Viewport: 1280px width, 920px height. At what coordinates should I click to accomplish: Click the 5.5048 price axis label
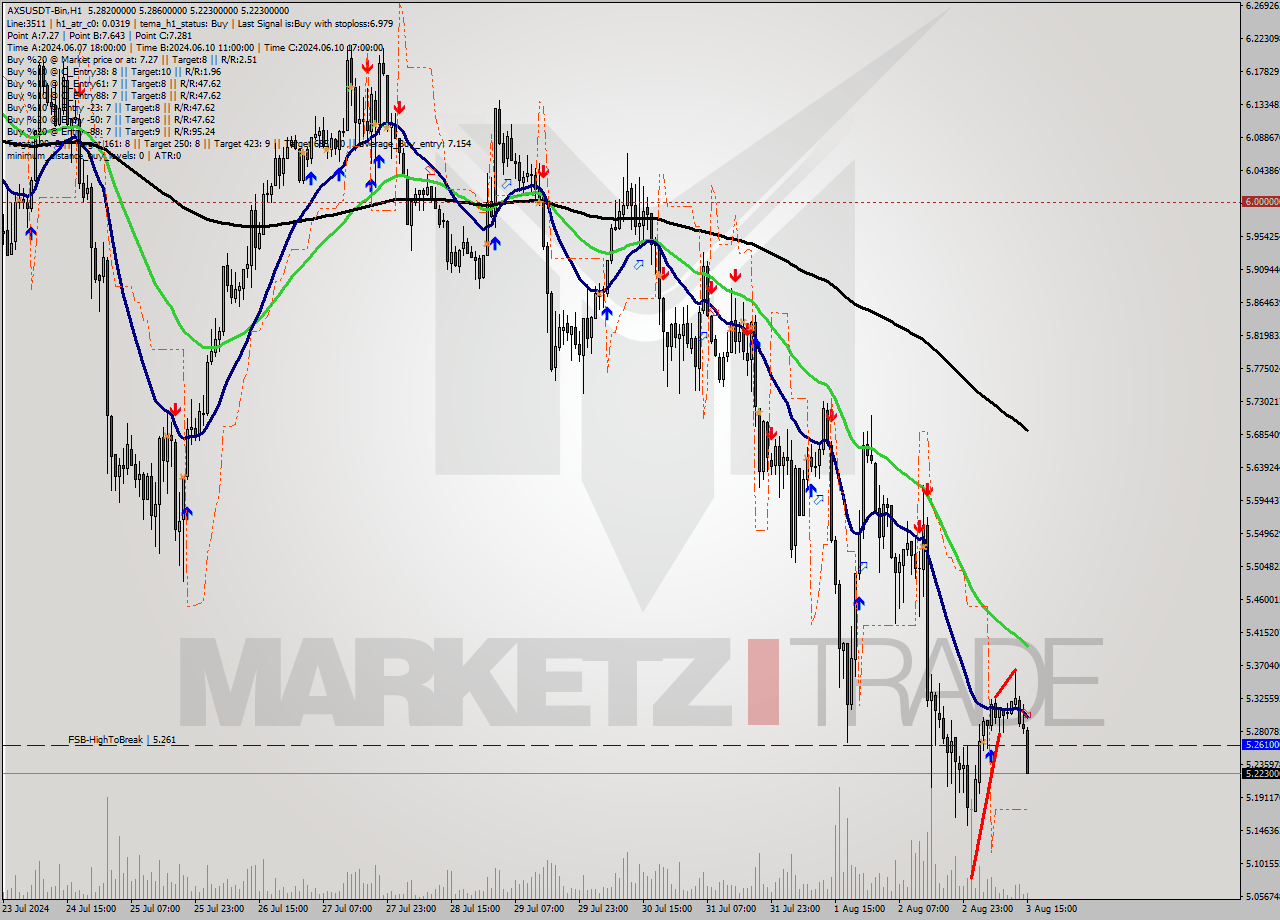click(1263, 566)
